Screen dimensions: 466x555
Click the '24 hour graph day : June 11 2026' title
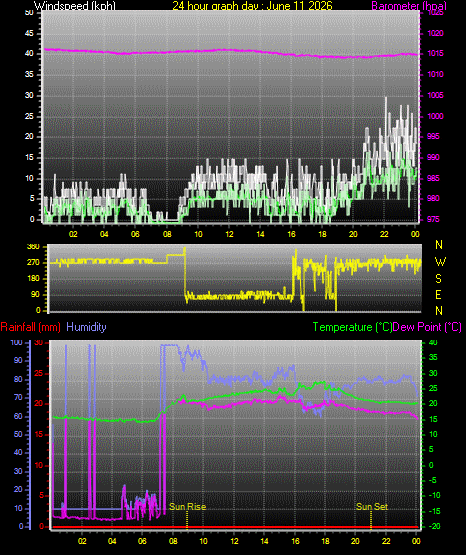252,6
